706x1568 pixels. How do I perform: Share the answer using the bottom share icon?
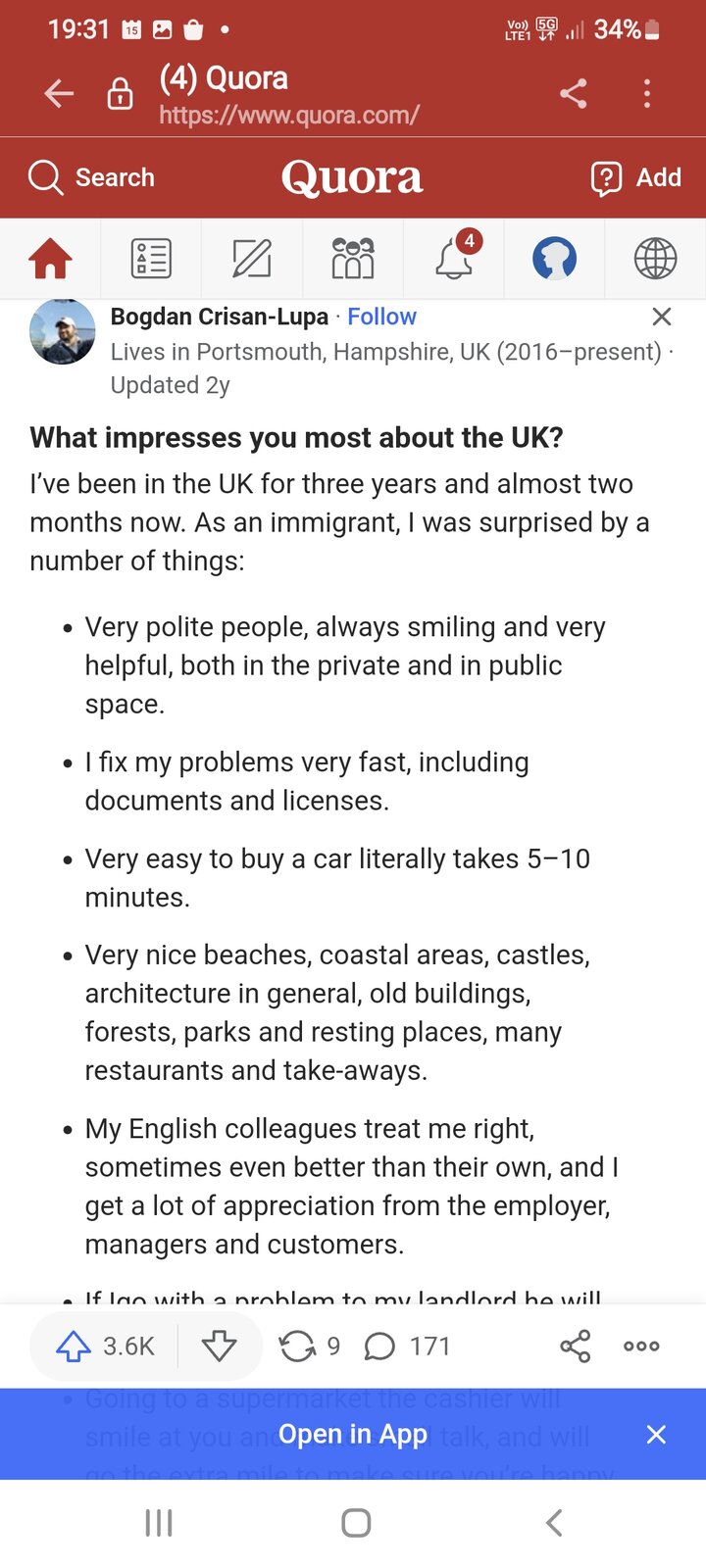pyautogui.click(x=576, y=1347)
